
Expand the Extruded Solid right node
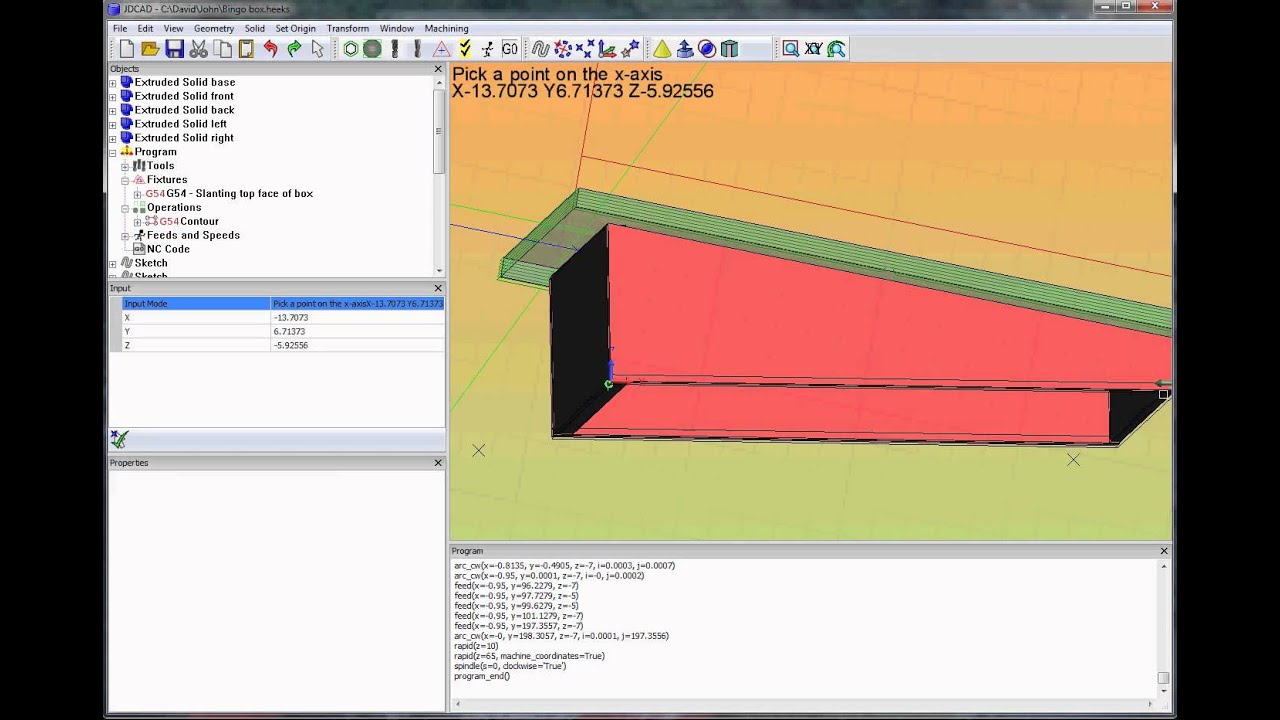click(x=113, y=139)
